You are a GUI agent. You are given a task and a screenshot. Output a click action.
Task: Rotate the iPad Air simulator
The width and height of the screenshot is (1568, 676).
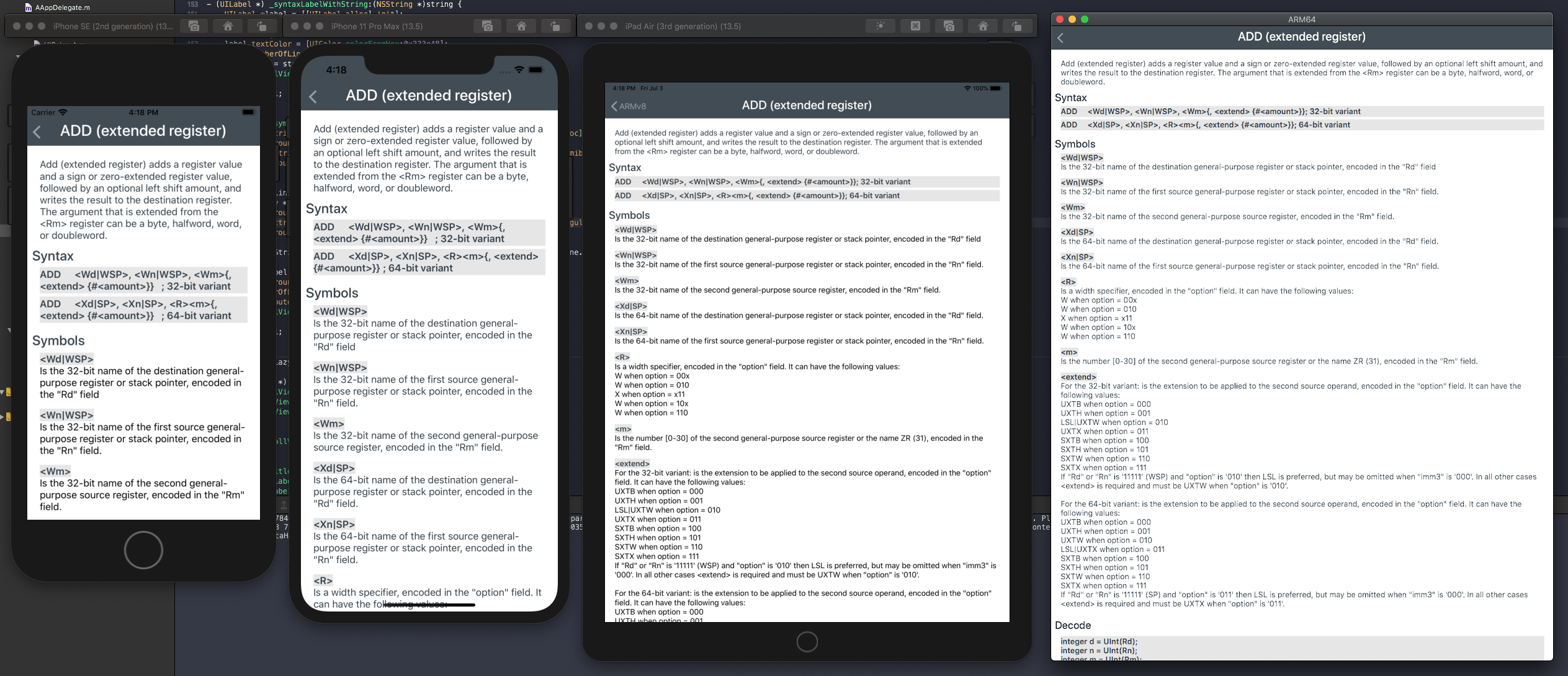coord(1016,26)
